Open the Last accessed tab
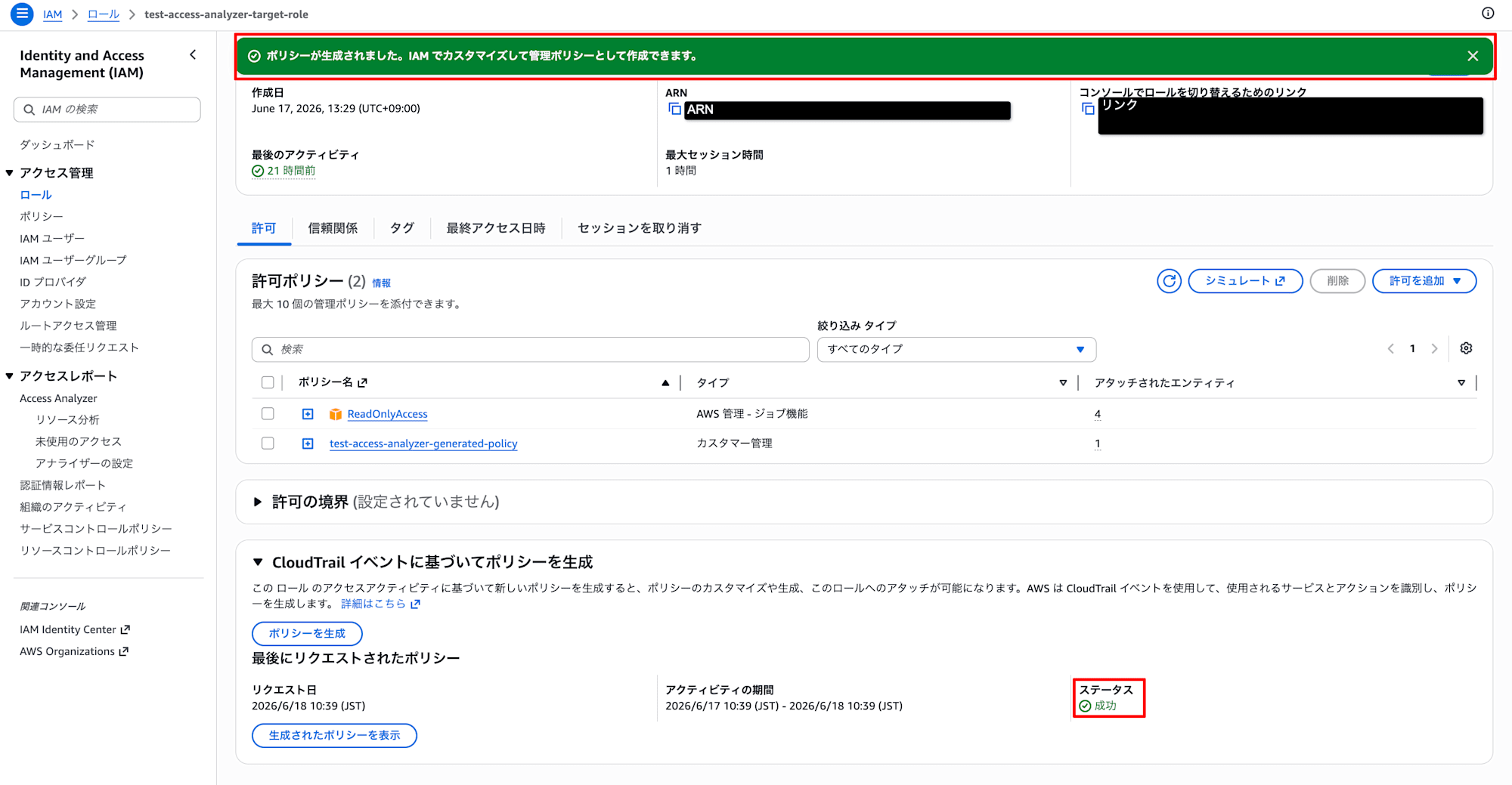 coord(496,228)
